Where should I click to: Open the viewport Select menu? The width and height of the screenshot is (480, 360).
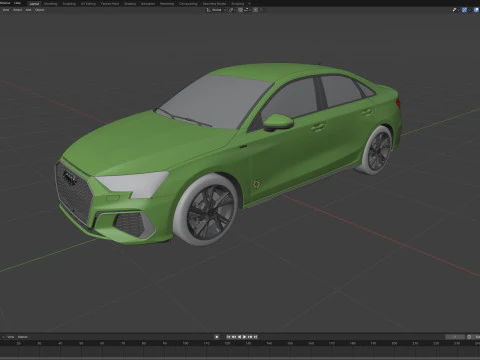tap(18, 10)
